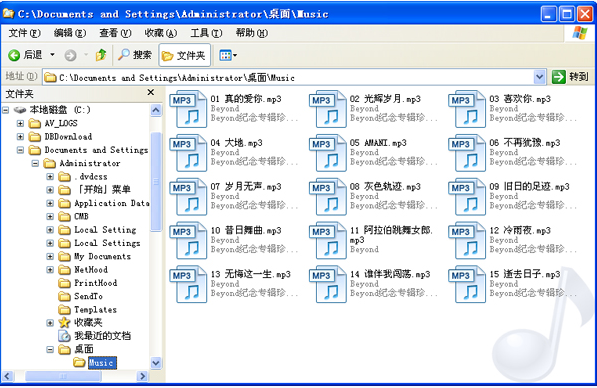Select the 09 旧日的足迹.mp3 file icon
Viewport: 597px width, 388px height.
467,196
